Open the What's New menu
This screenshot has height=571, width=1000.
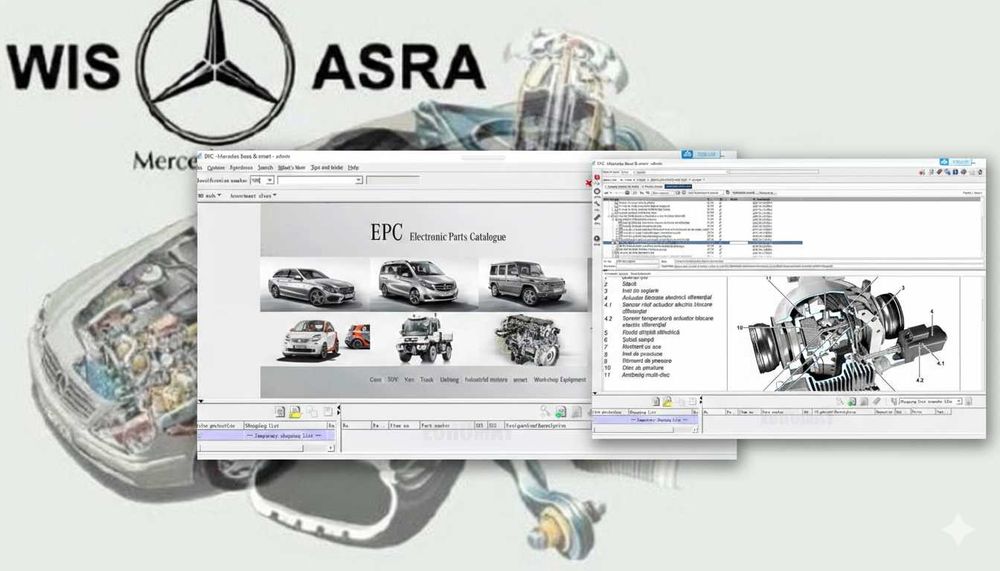click(291, 168)
